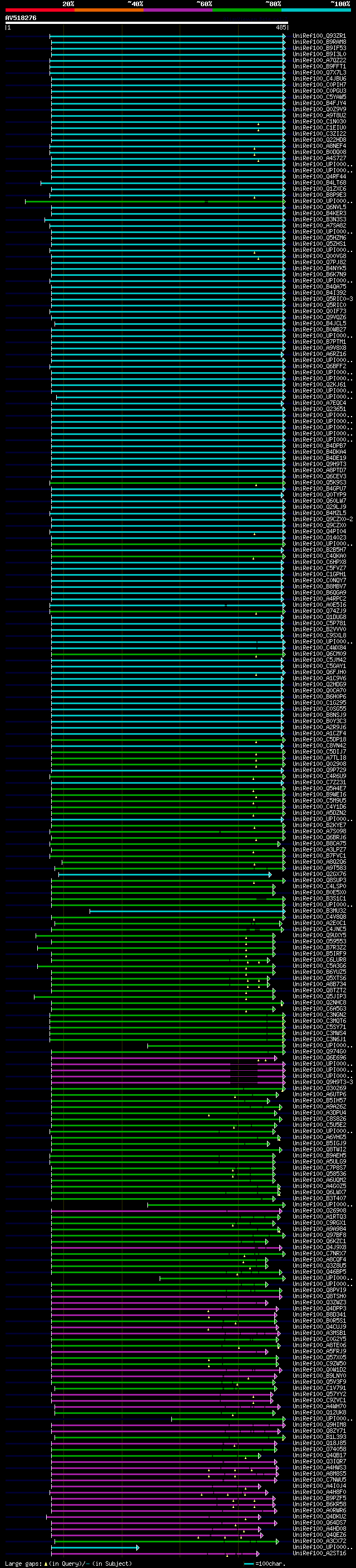This screenshot has height=1568, width=356.
Task: Click the green alignment bar of UniRef100_A3CX72
Action: click(166, 1541)
